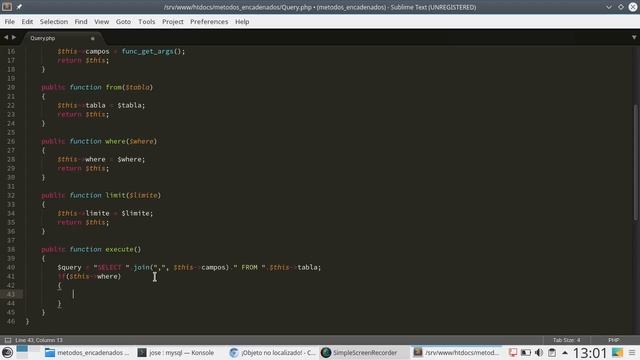Click func_get_args on line 16

pyautogui.click(x=147, y=51)
